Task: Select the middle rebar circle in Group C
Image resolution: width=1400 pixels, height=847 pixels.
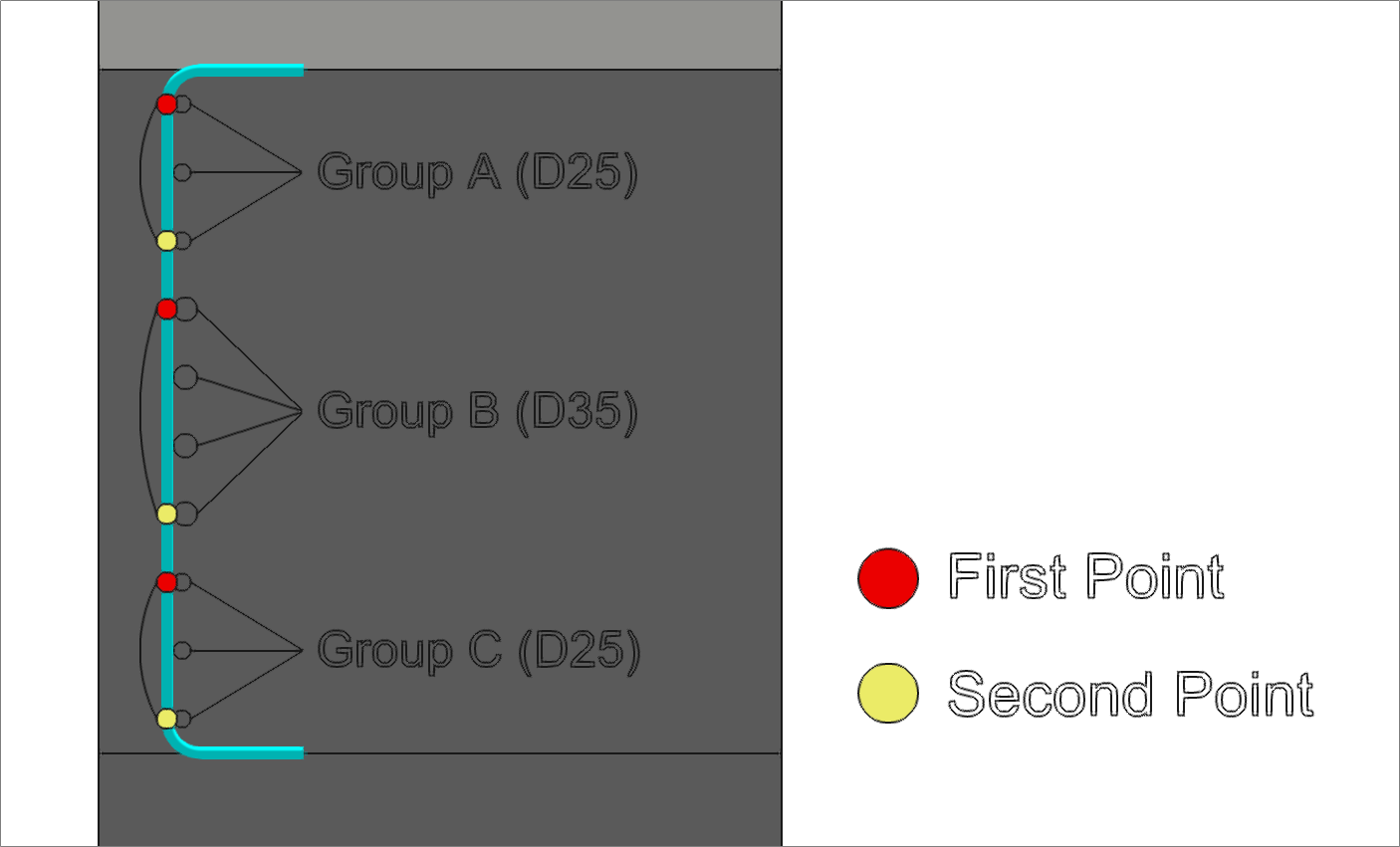Action: (182, 650)
